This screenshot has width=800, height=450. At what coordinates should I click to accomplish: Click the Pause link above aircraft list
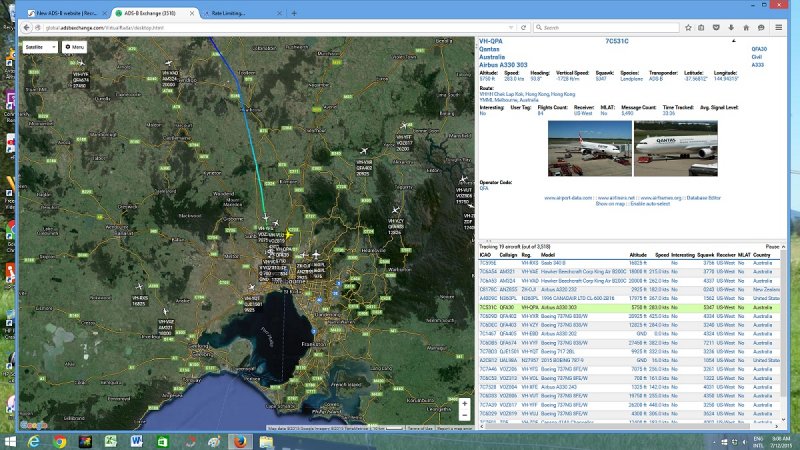[772, 247]
